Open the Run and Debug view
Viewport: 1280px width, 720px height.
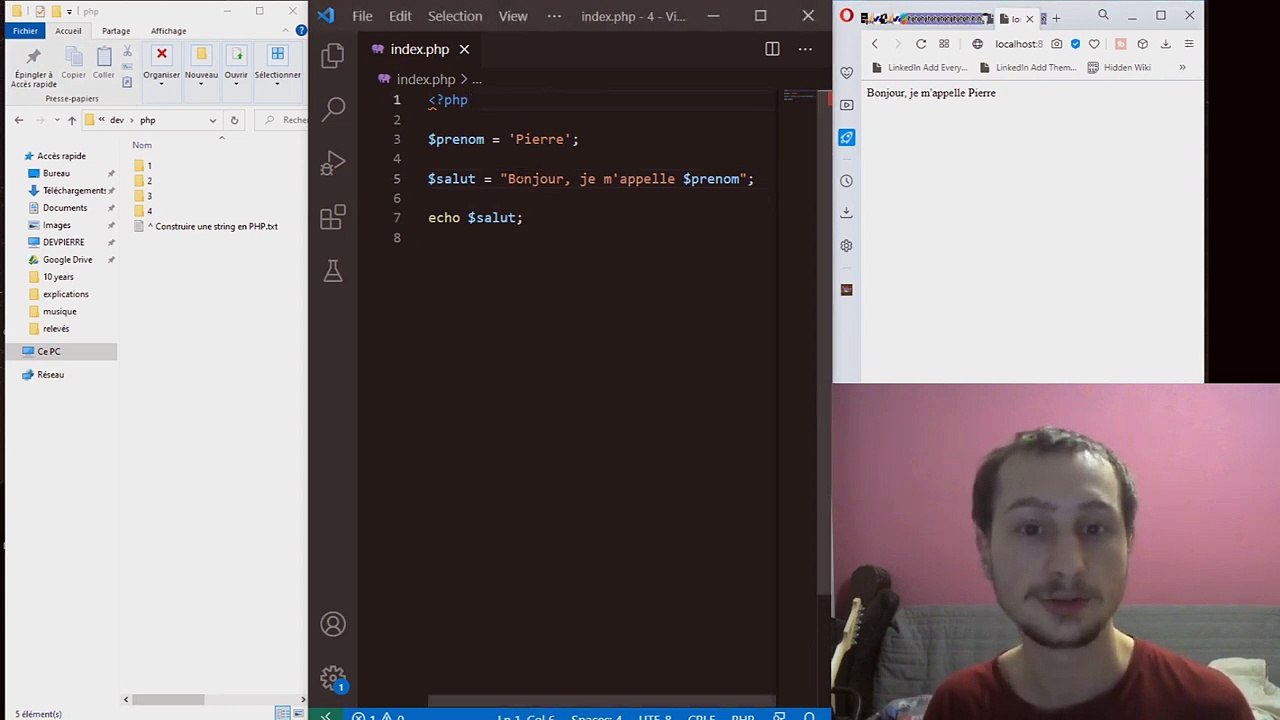click(x=333, y=163)
